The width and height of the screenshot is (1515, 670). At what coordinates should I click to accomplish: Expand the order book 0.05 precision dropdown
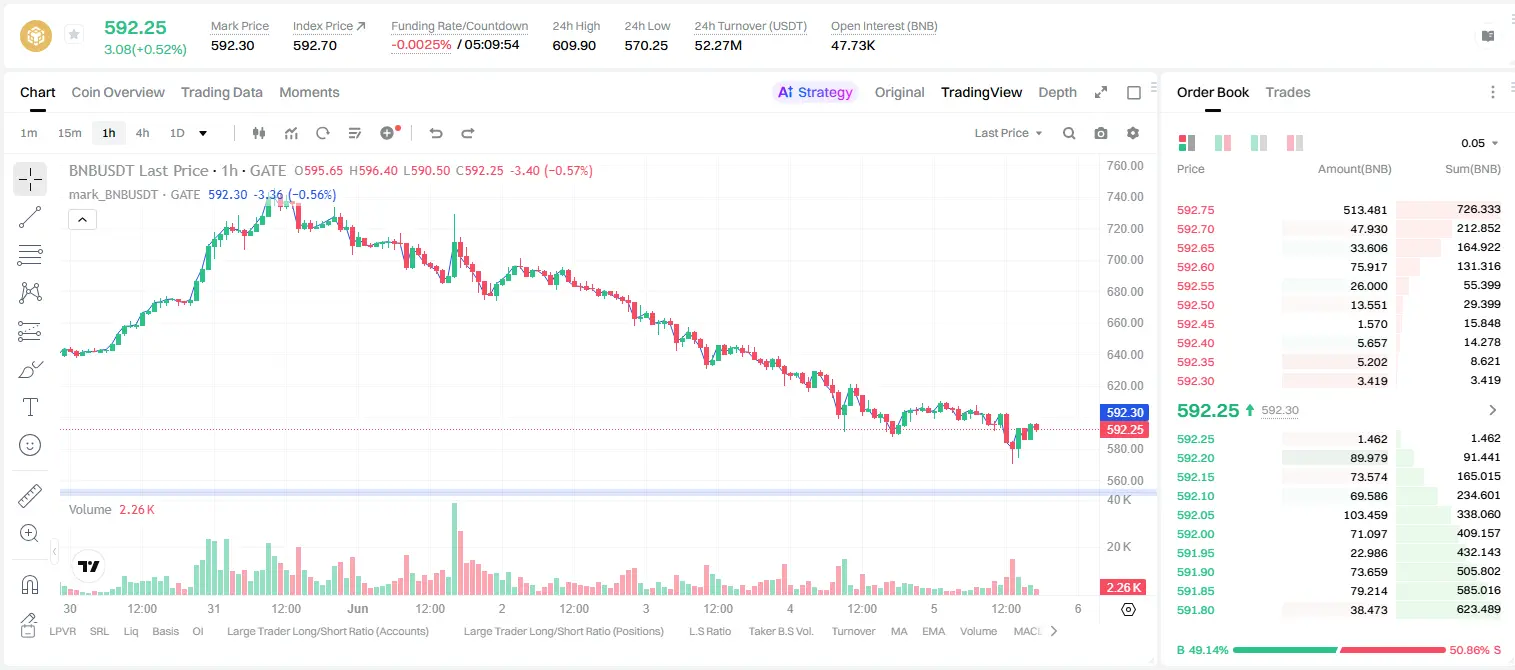tap(1480, 143)
